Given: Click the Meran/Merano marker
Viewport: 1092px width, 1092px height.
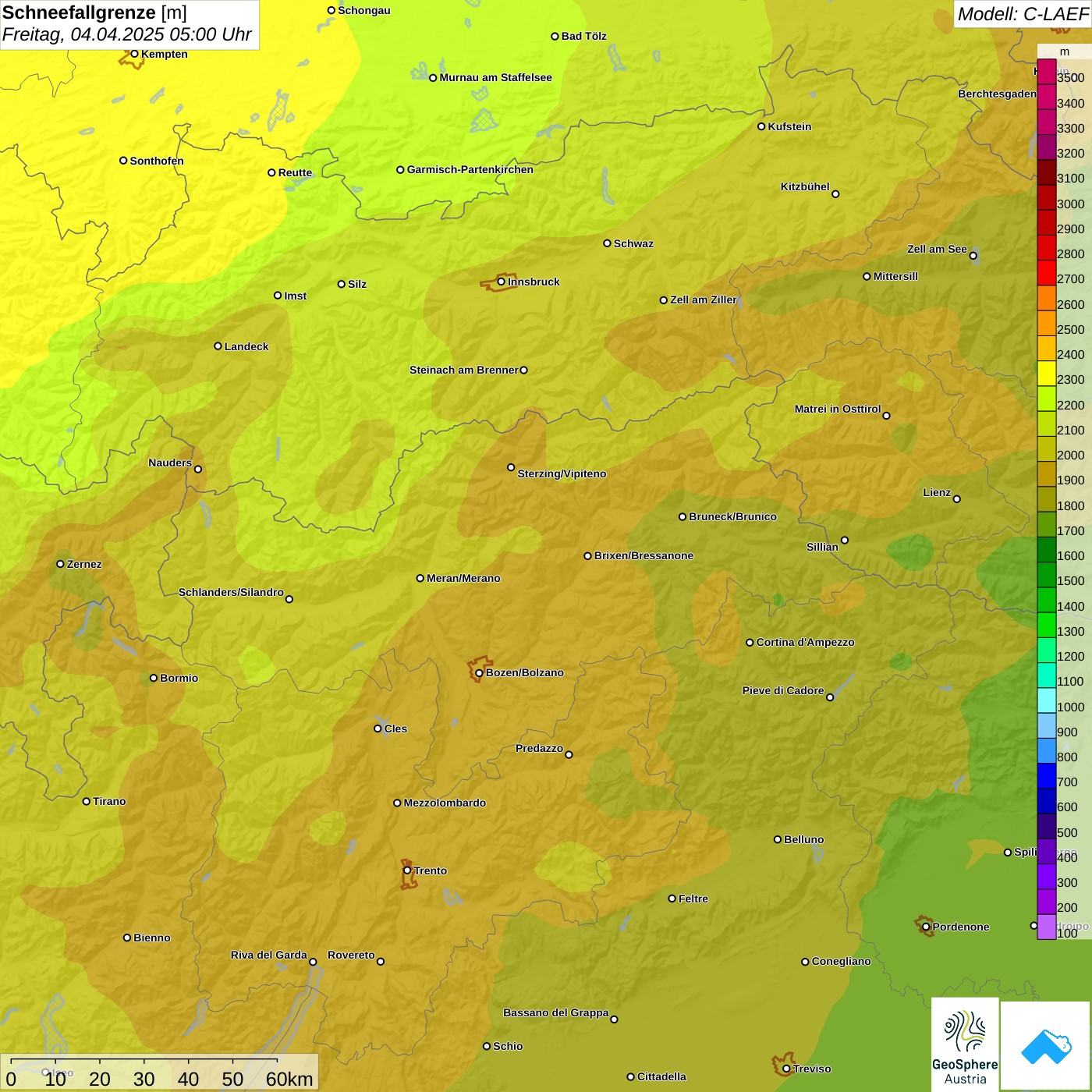Looking at the screenshot, I should 420,578.
